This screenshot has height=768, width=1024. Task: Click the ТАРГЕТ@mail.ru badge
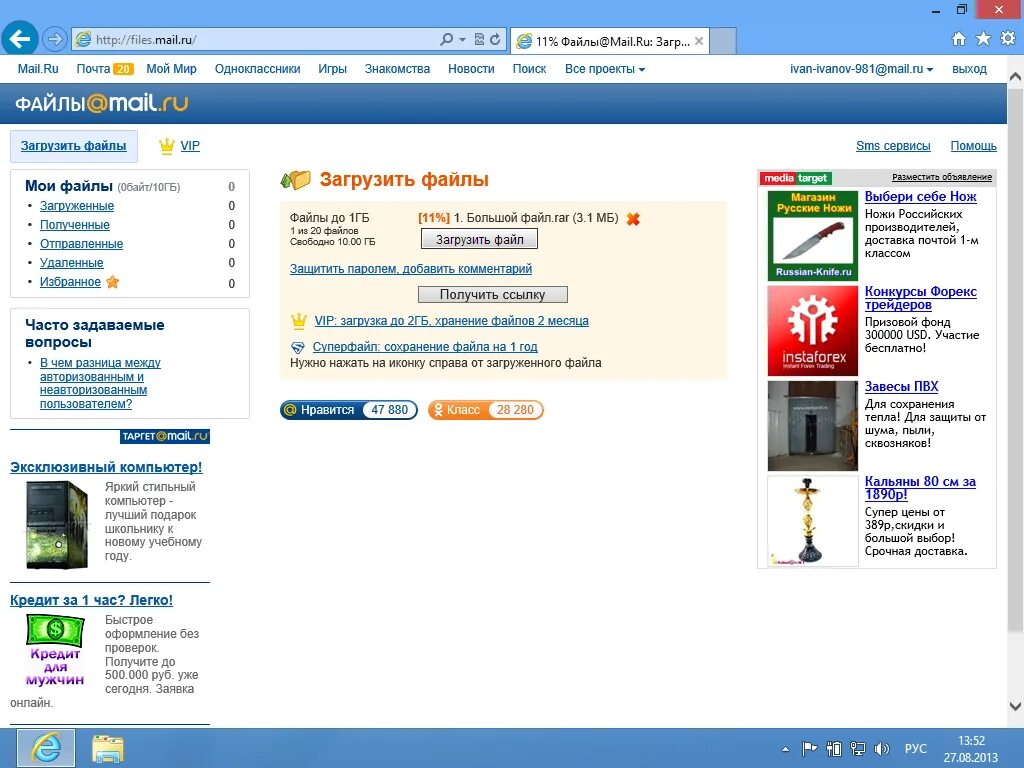165,436
